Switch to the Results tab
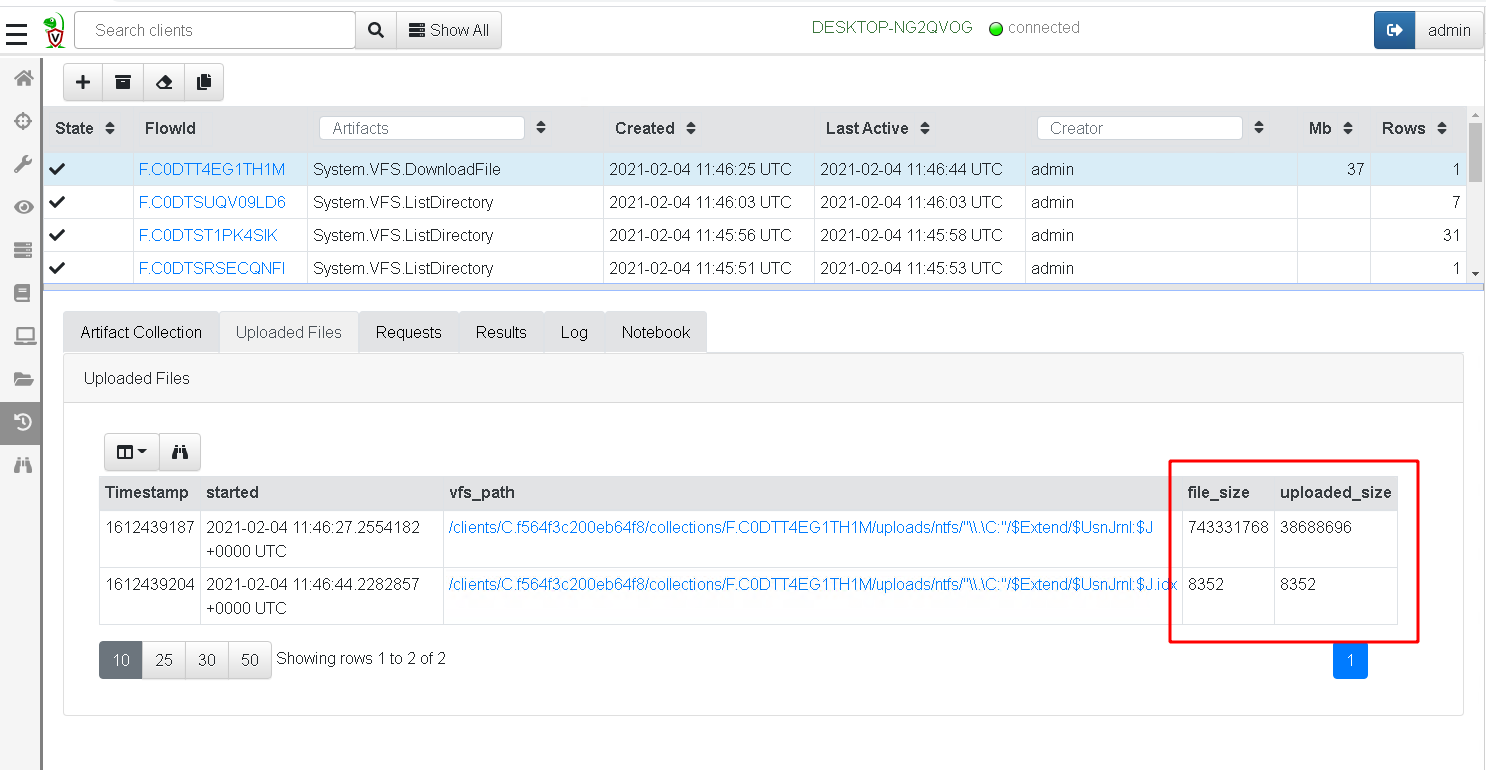This screenshot has width=1486, height=770. tap(501, 333)
